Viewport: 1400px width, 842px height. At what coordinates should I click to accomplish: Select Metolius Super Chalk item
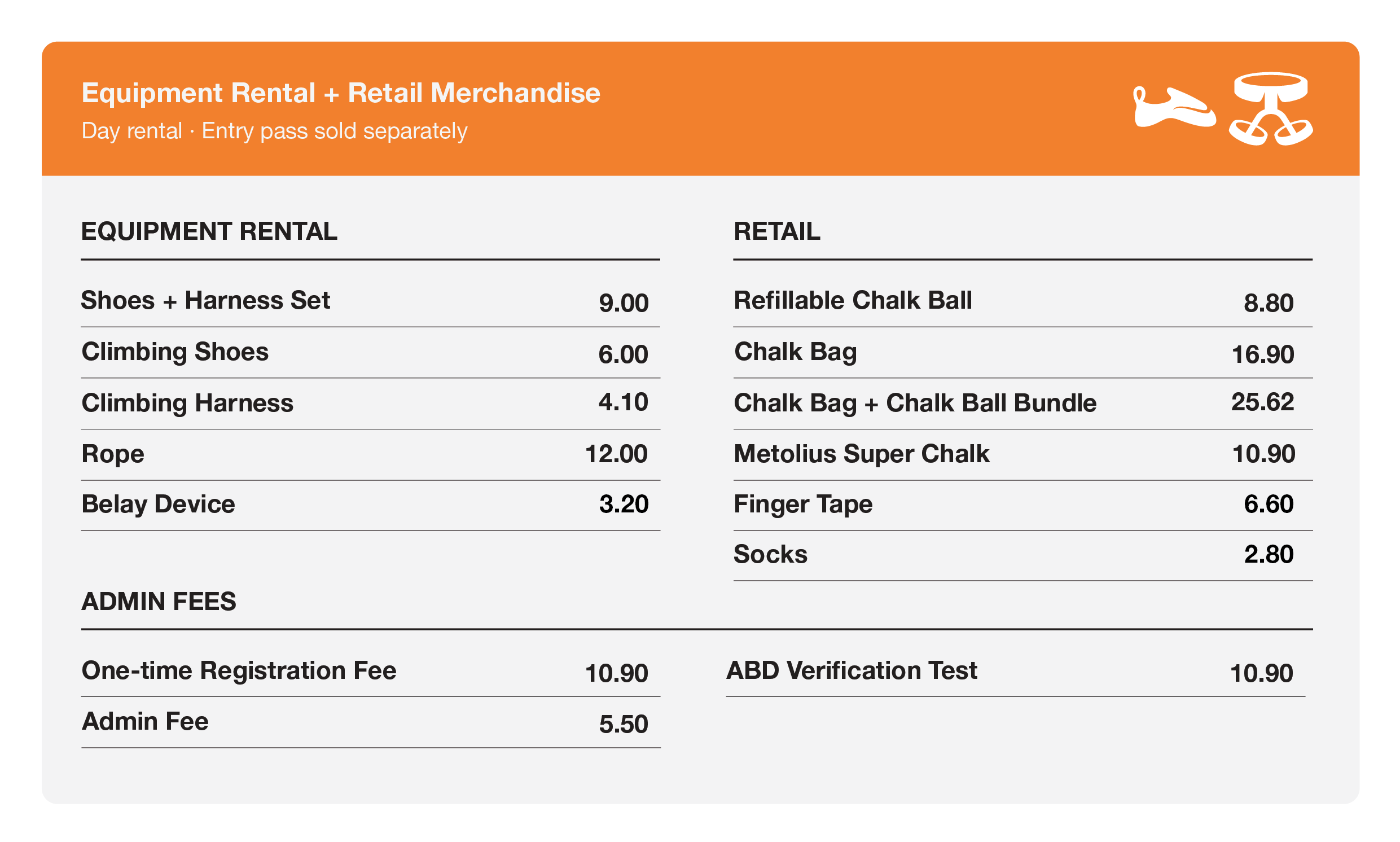(1022, 454)
